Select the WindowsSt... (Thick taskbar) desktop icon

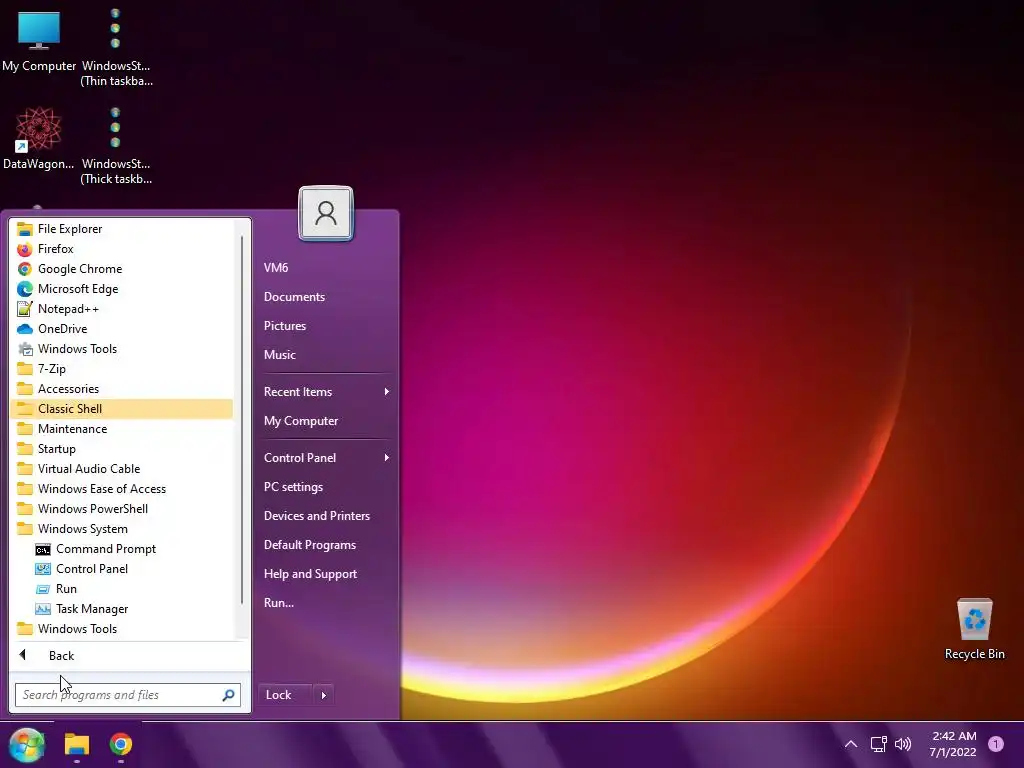pyautogui.click(x=116, y=145)
